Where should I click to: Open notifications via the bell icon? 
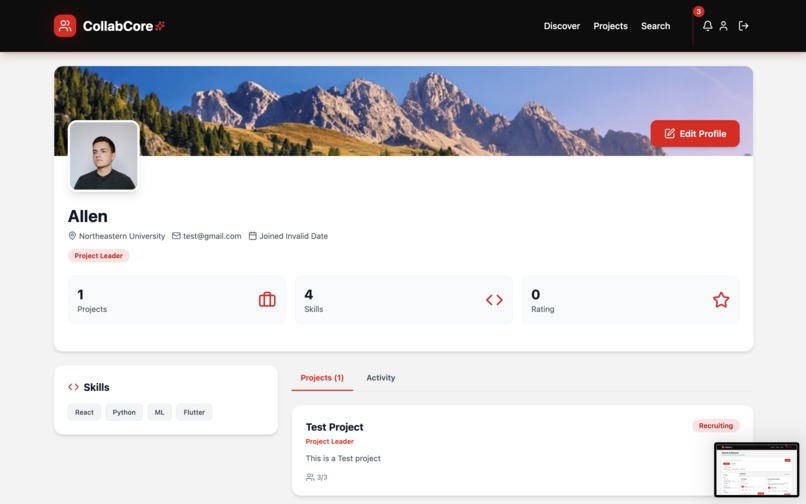click(707, 26)
